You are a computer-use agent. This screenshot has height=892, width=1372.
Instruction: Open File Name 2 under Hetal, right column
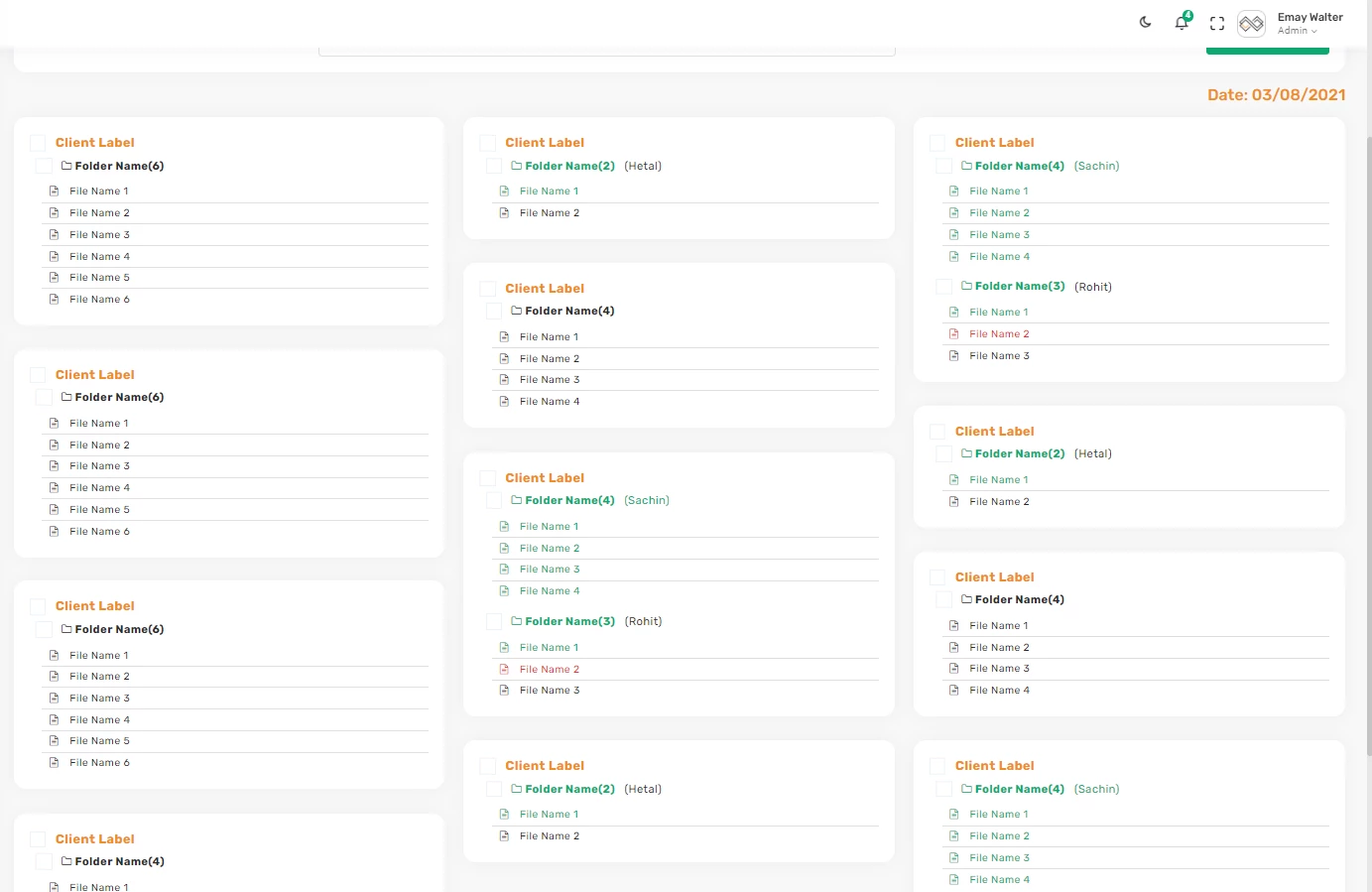(x=999, y=502)
